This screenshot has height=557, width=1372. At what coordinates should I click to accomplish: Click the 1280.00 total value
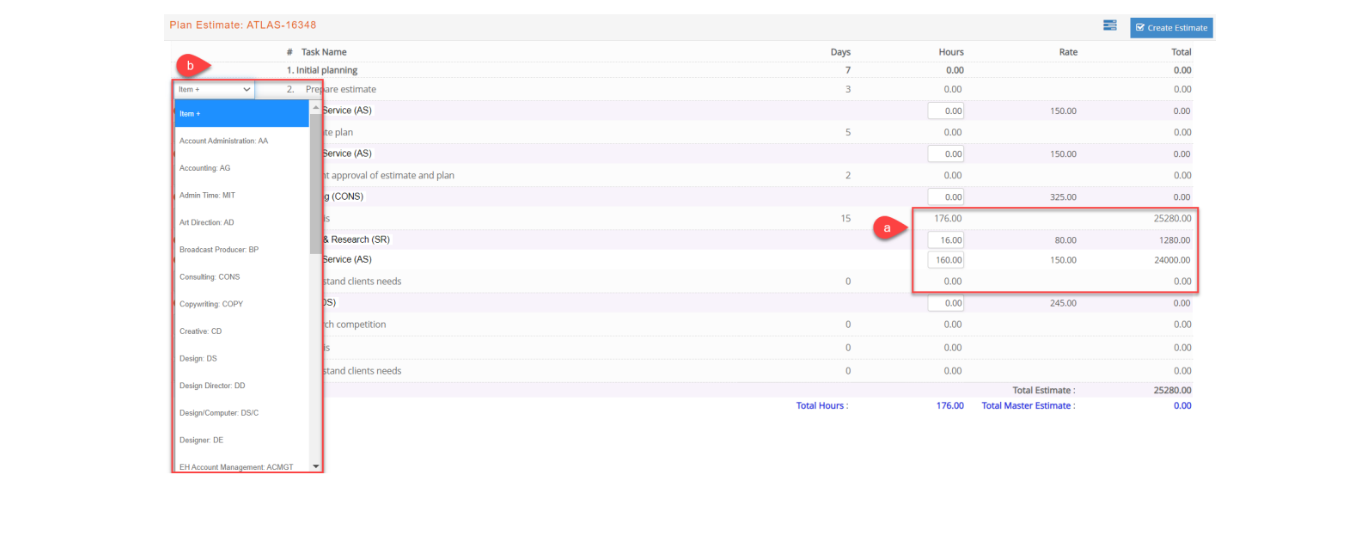(x=1174, y=240)
